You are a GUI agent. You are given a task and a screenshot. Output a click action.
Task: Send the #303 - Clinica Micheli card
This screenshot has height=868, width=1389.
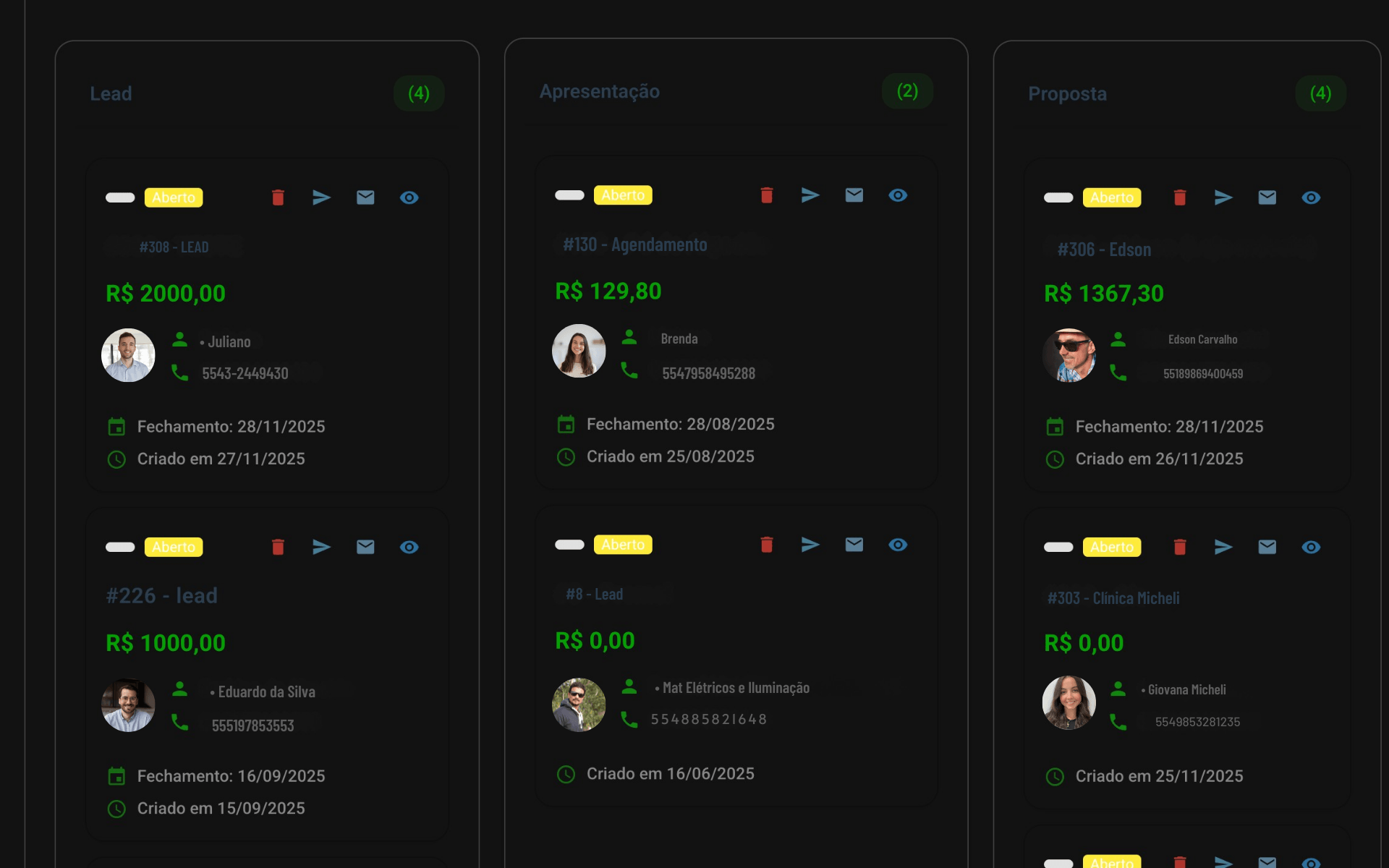pos(1223,547)
